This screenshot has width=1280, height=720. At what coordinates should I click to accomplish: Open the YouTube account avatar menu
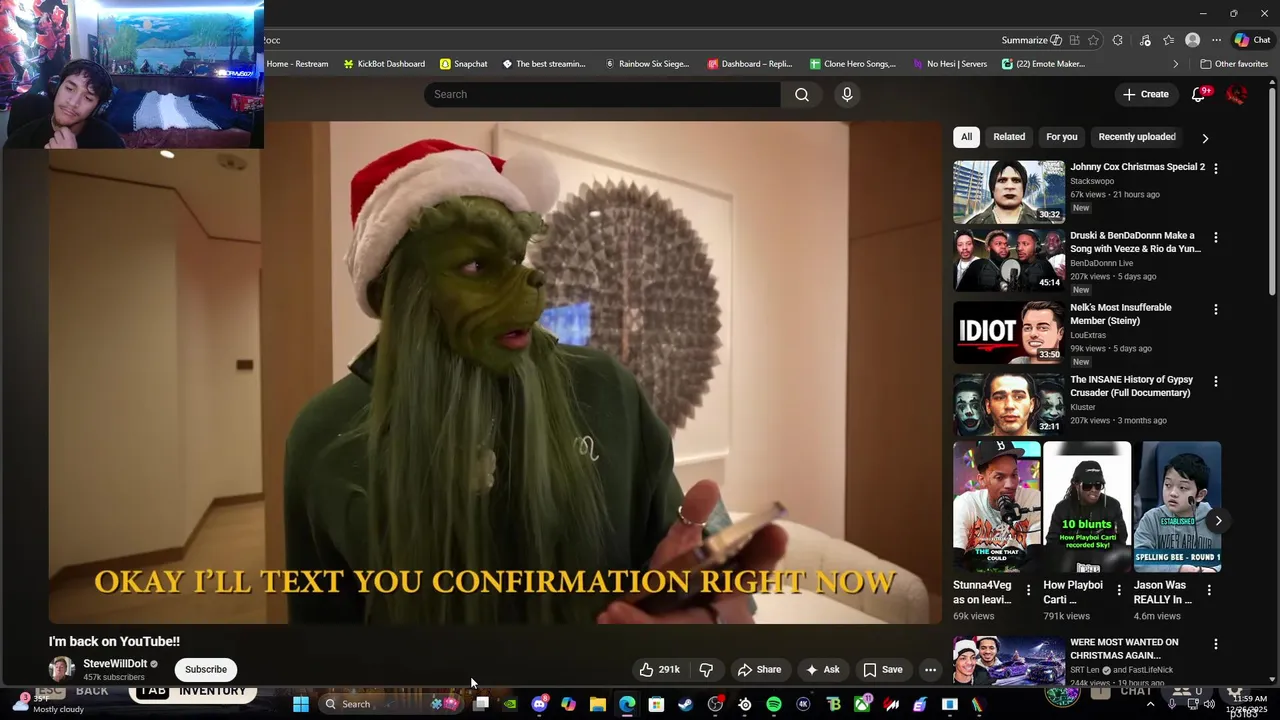pos(1237,94)
